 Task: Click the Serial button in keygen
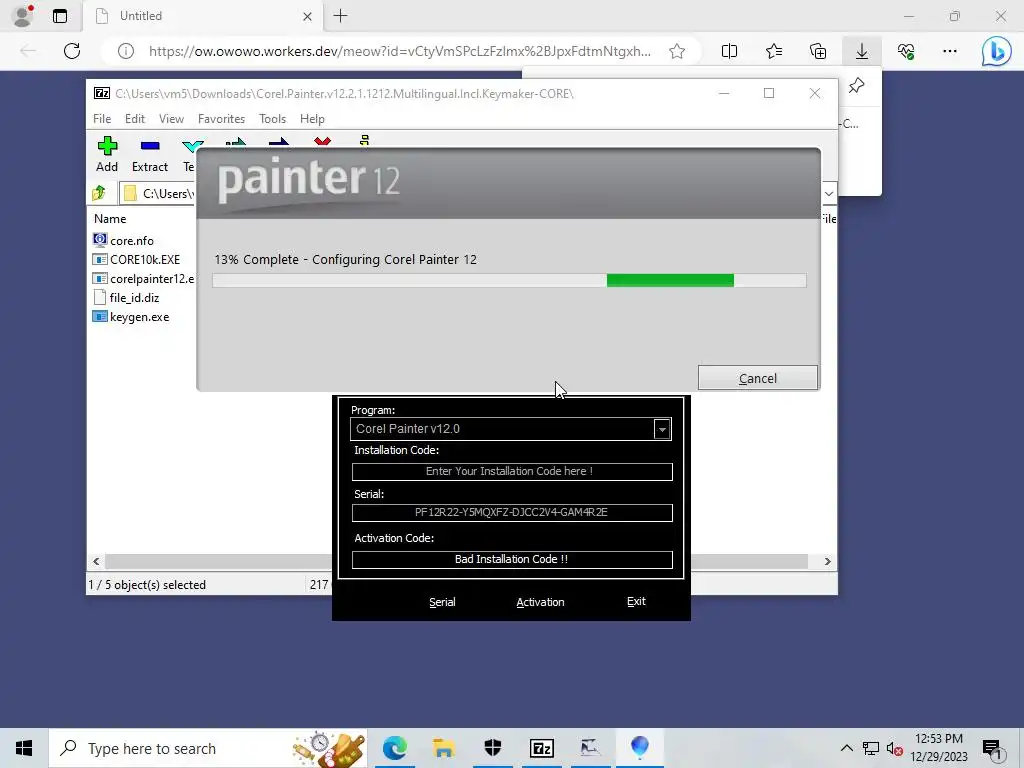click(x=442, y=602)
